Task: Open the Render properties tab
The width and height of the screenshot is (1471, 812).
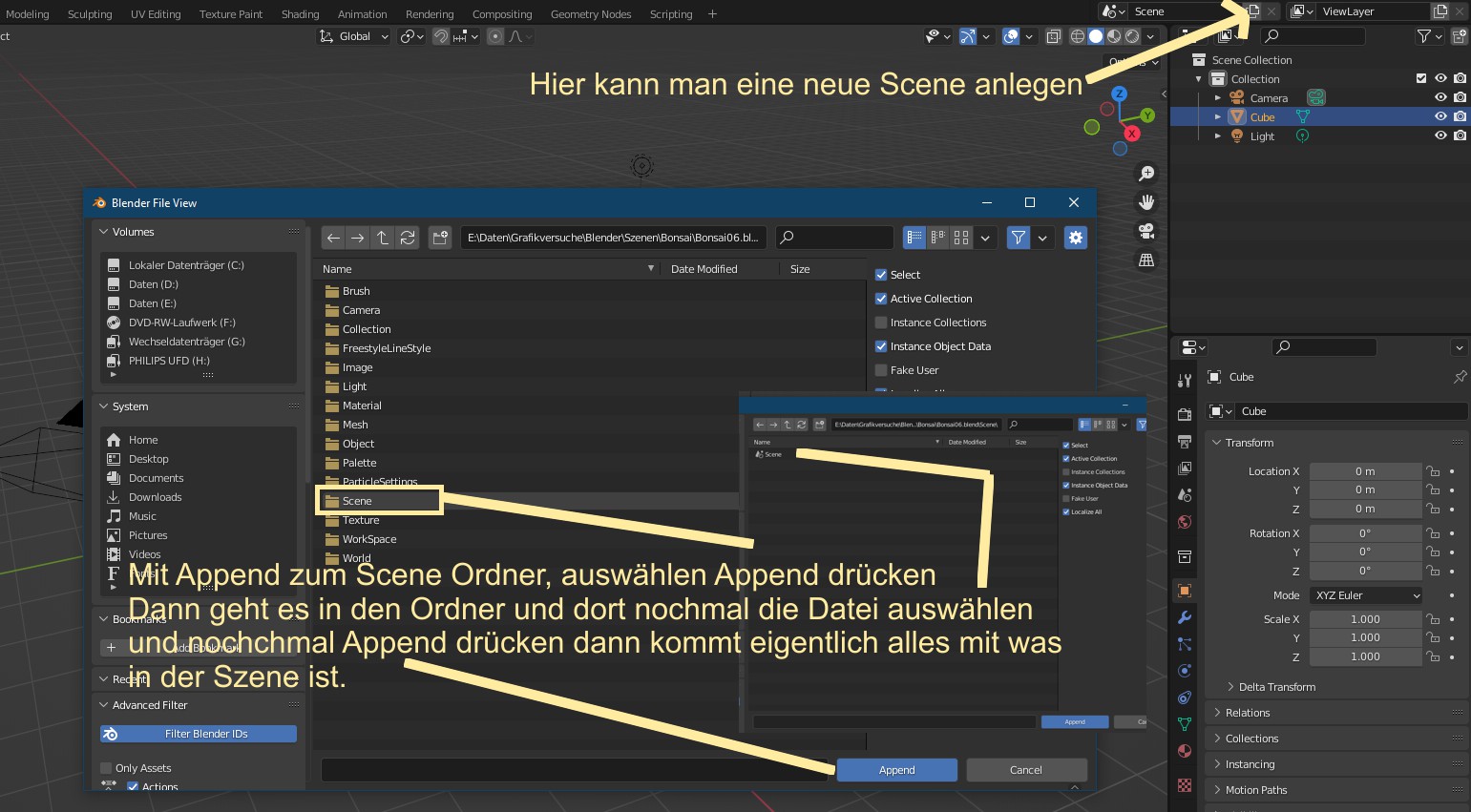Action: [x=1185, y=415]
